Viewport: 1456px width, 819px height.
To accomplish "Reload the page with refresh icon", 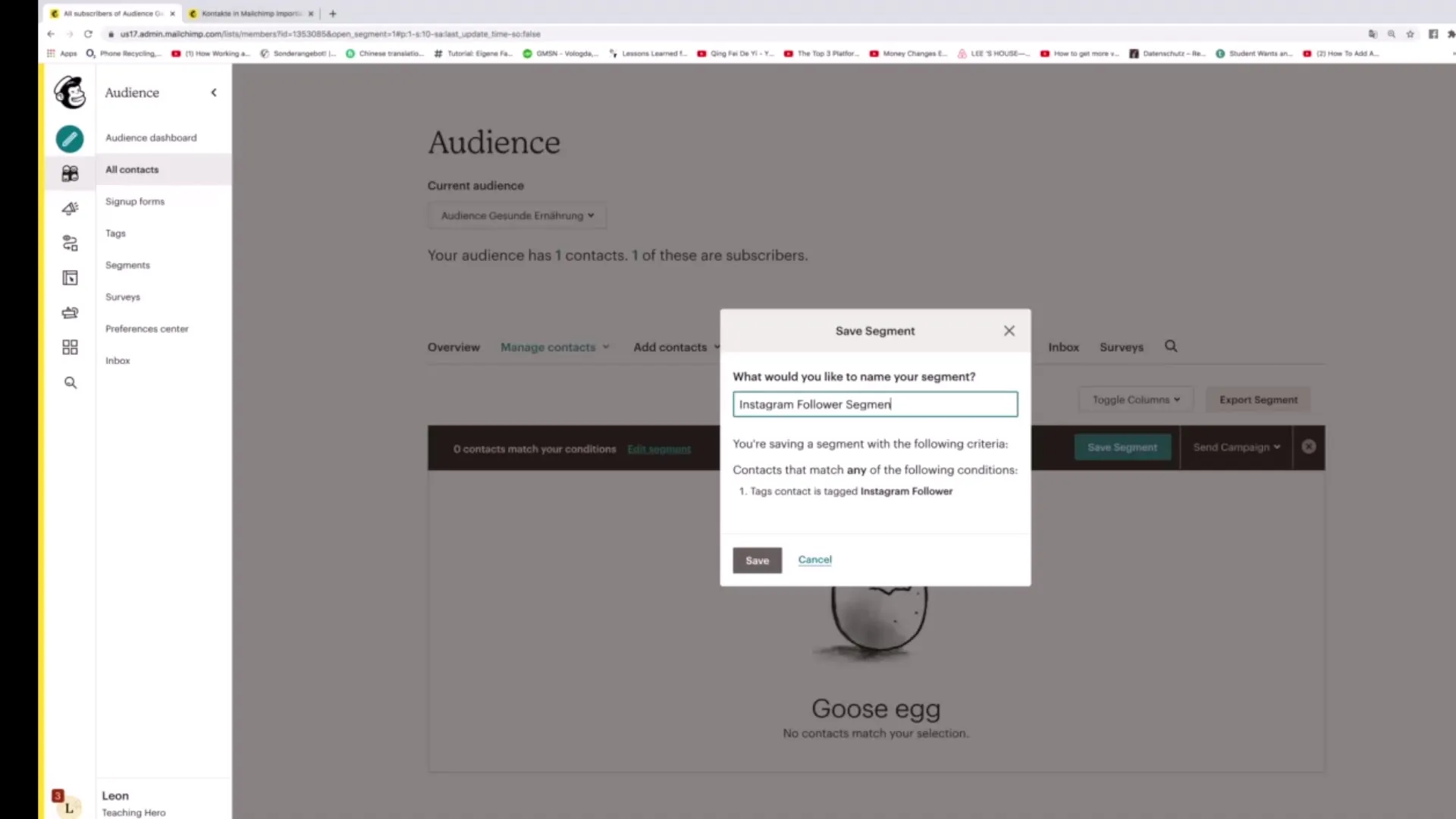I will click(x=88, y=34).
